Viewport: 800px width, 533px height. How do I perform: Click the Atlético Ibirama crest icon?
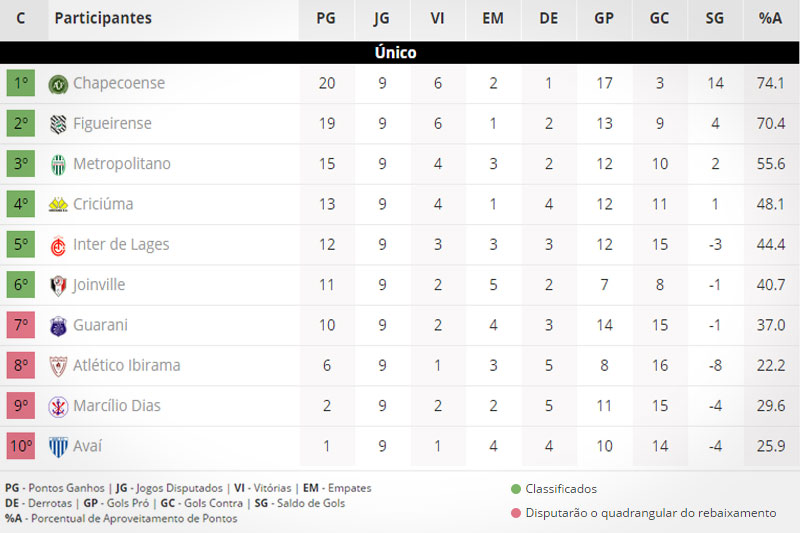(58, 366)
